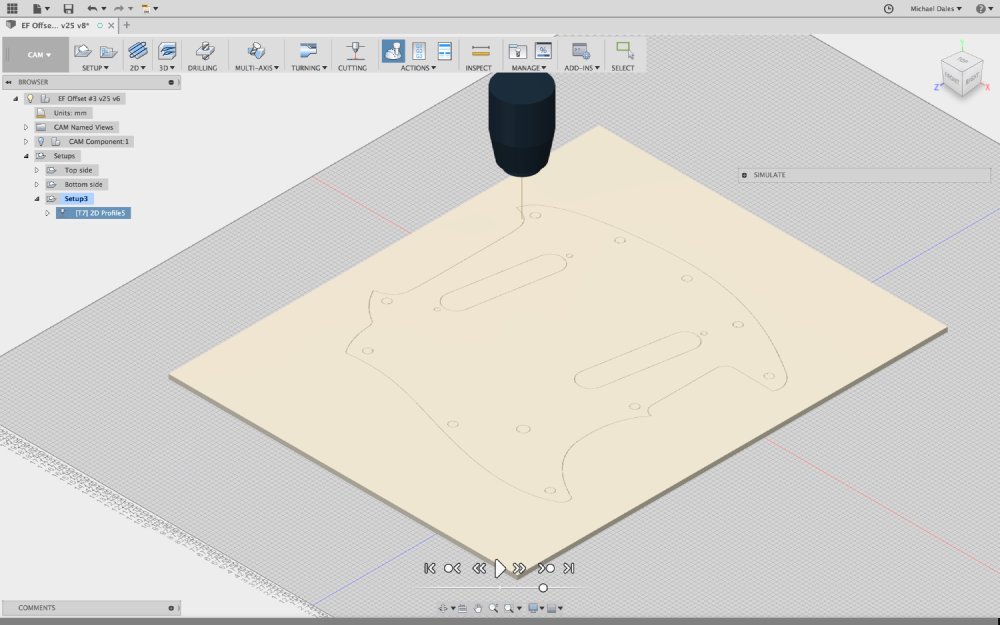Click the Template Library percent icon

click(543, 51)
